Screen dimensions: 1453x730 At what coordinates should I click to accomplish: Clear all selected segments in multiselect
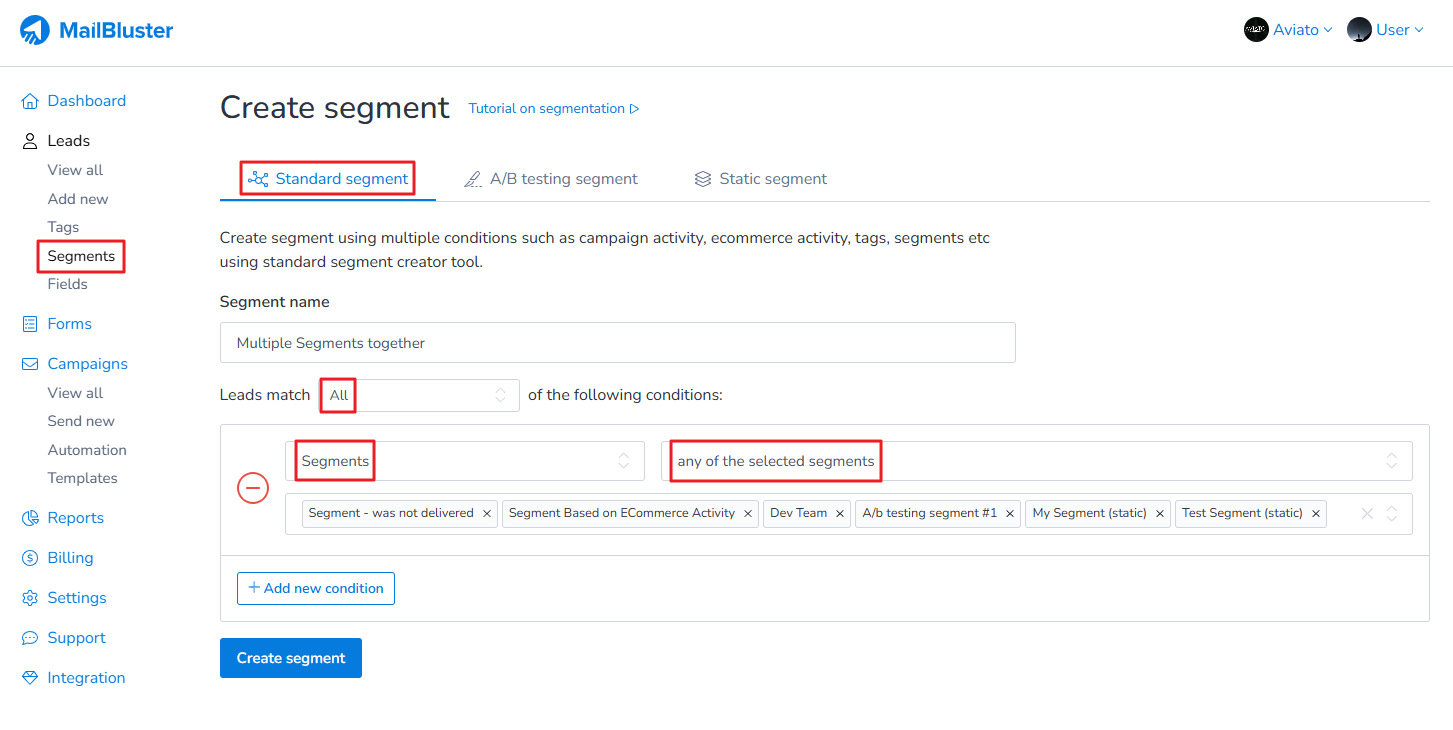click(1367, 514)
